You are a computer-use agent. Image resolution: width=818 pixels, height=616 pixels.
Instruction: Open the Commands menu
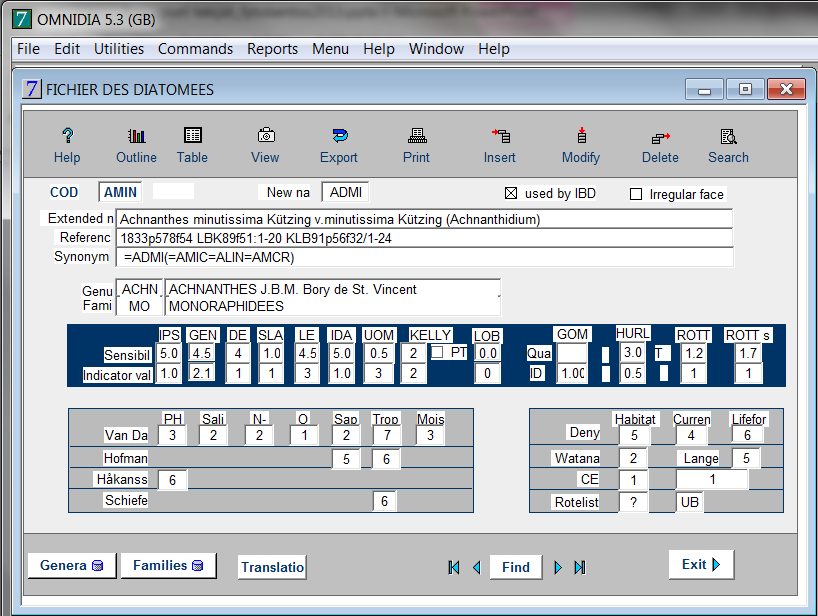tap(196, 49)
